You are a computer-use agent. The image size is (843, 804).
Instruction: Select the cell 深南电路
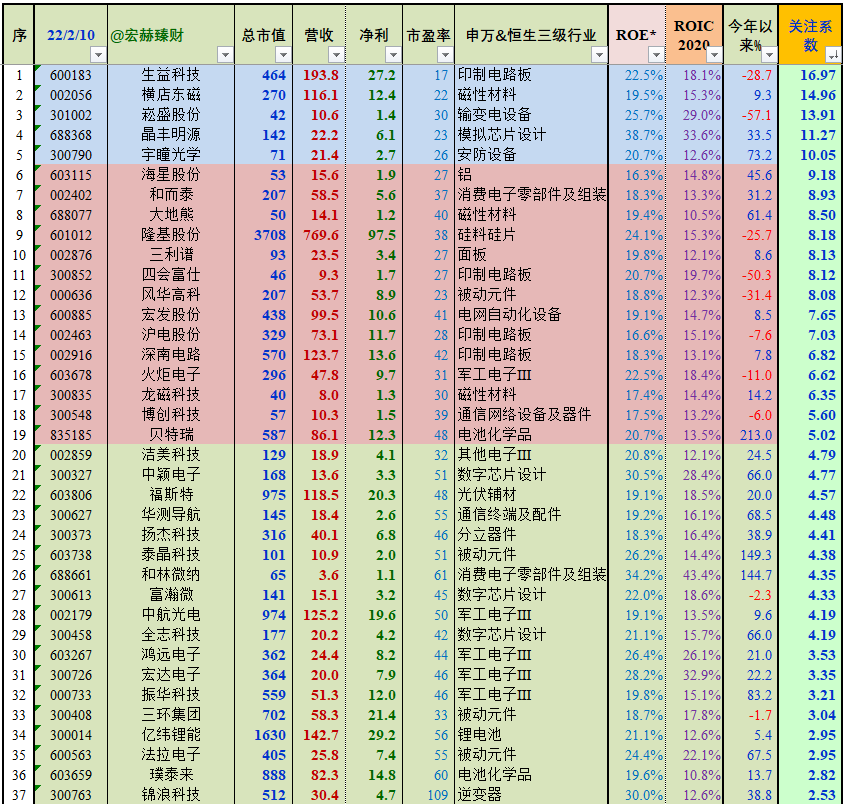click(171, 355)
